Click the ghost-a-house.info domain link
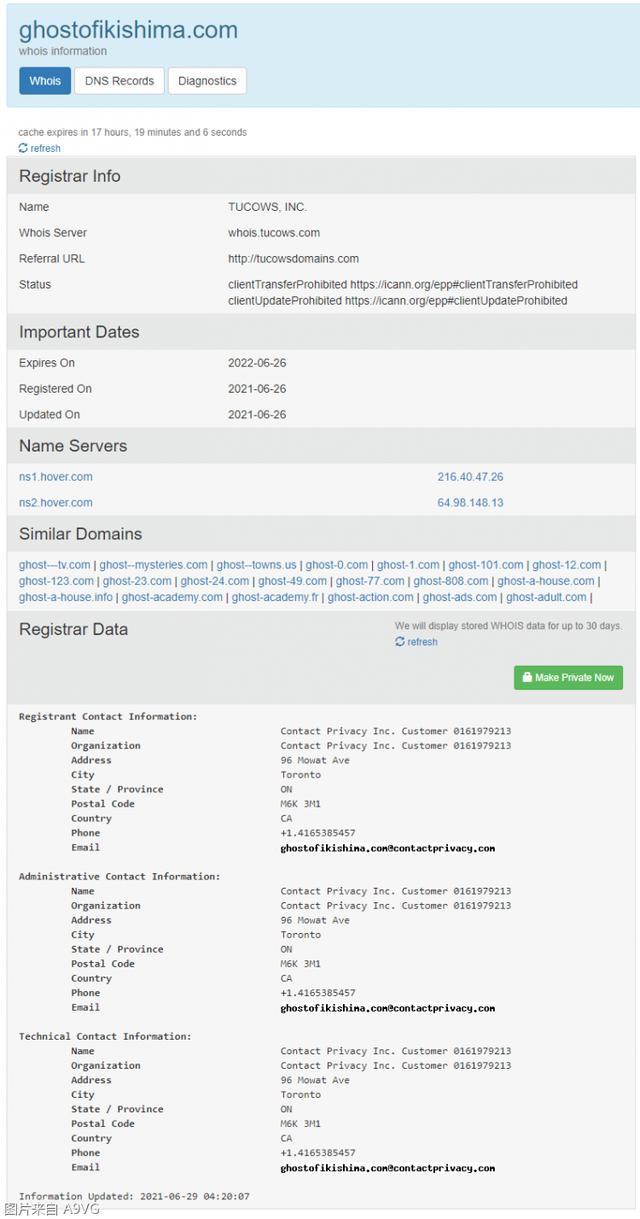Image resolution: width=640 pixels, height=1219 pixels. 66,597
